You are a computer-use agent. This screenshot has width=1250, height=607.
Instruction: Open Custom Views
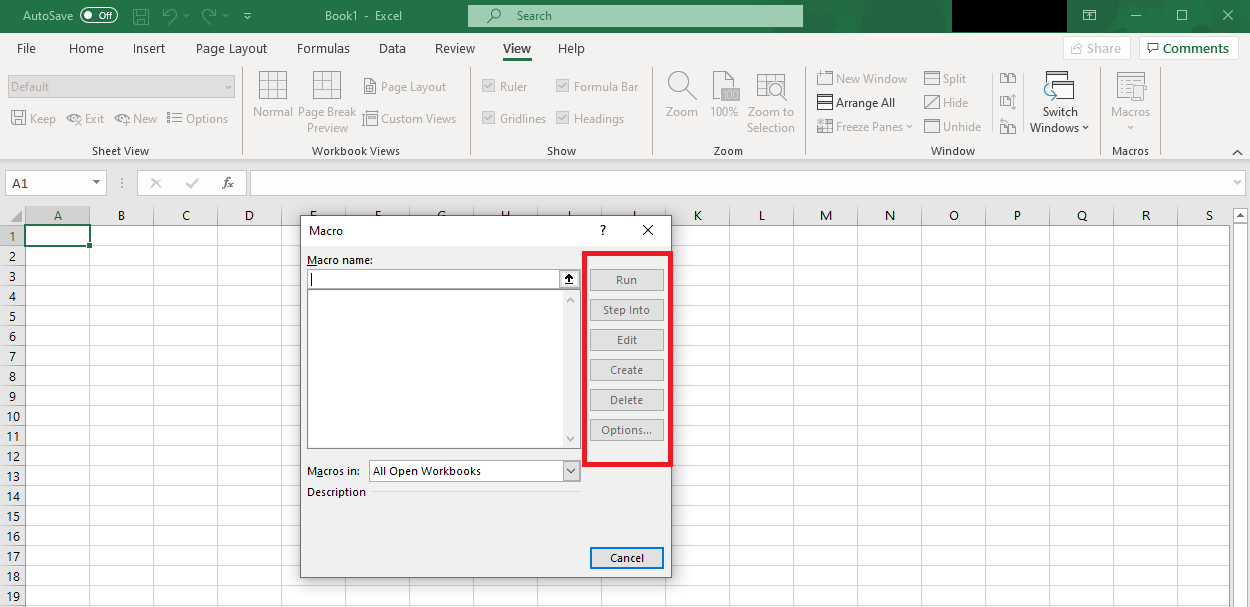pos(409,118)
